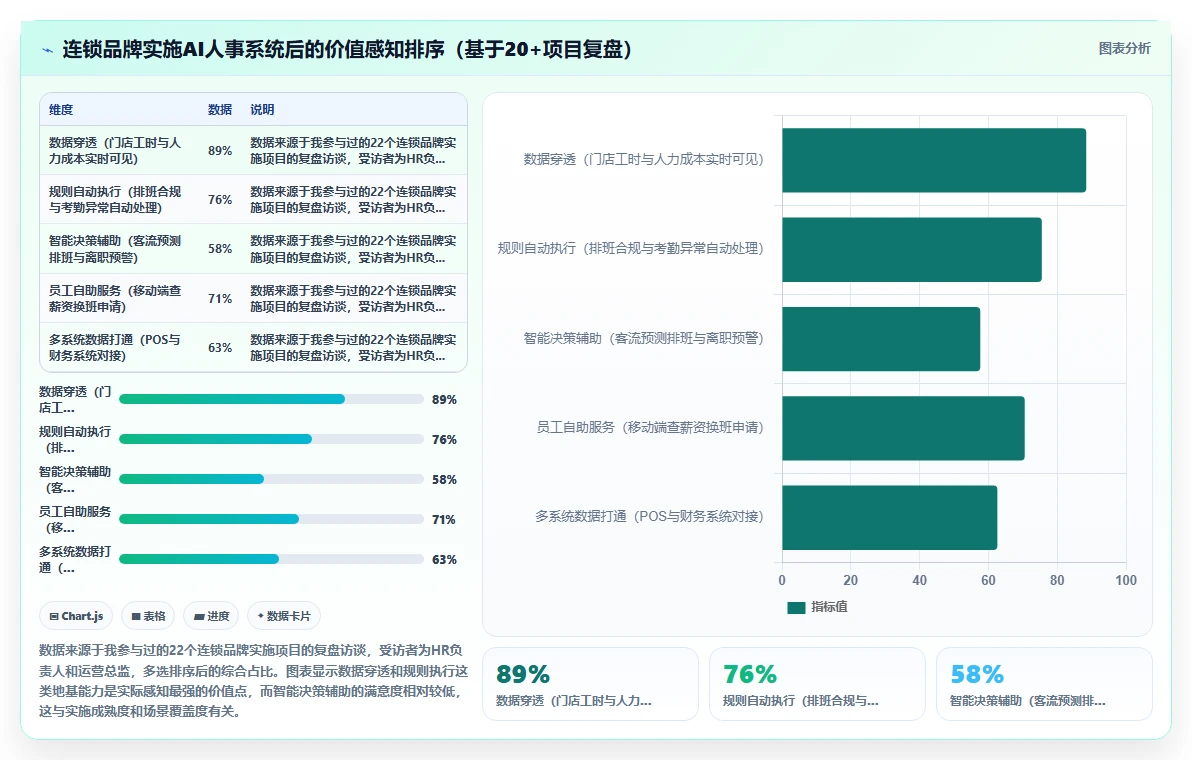Click the 89% 数据穿透 data card

point(590,684)
